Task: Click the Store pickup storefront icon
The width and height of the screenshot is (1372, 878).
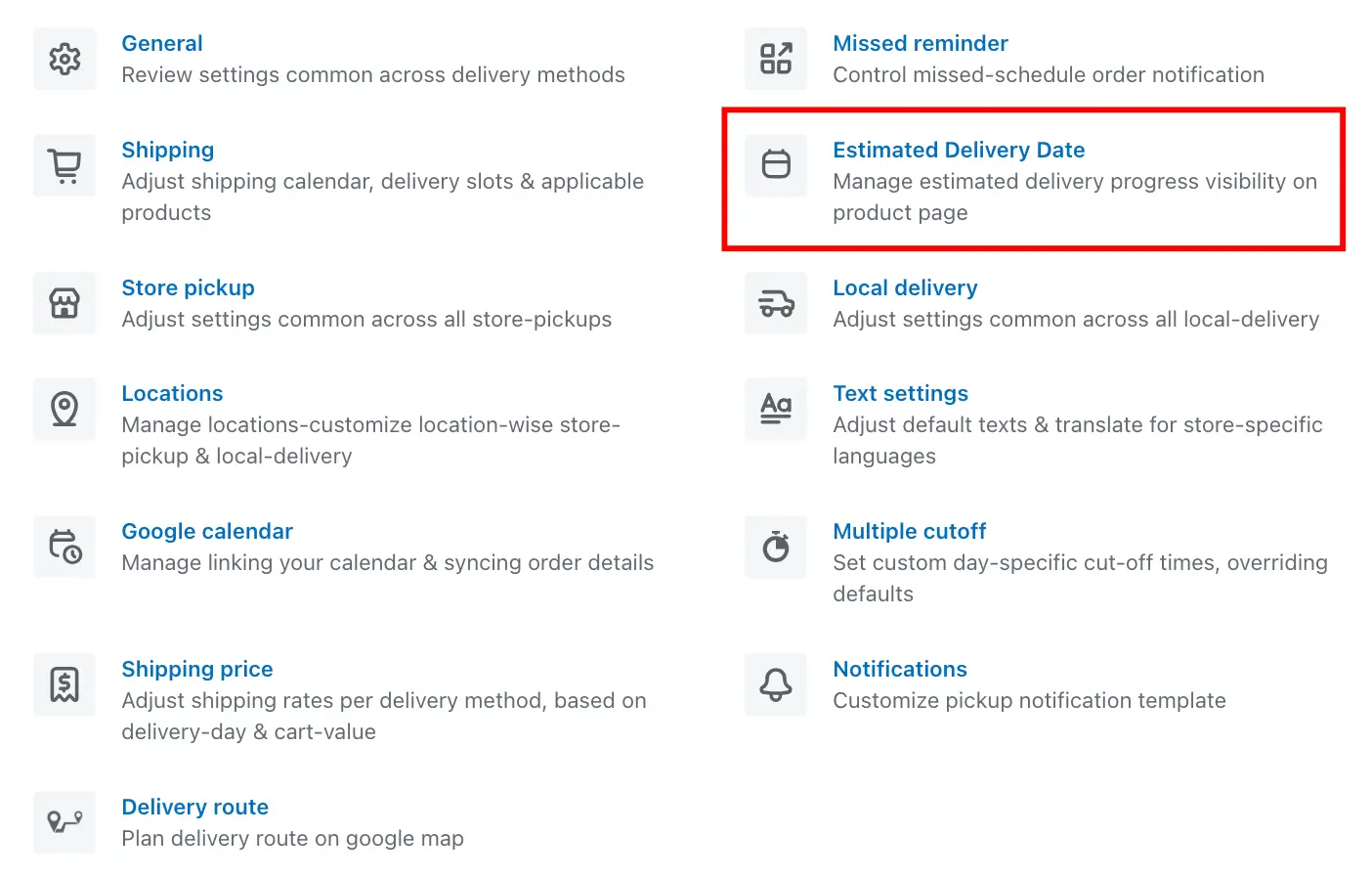Action: pos(64,303)
